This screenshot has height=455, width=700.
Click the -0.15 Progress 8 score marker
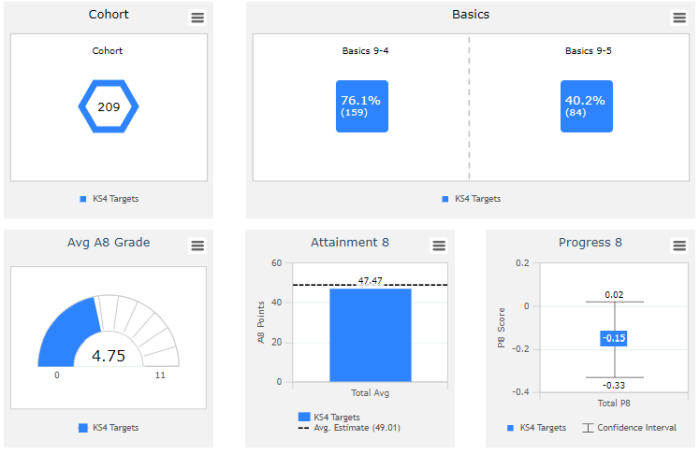[x=613, y=338]
